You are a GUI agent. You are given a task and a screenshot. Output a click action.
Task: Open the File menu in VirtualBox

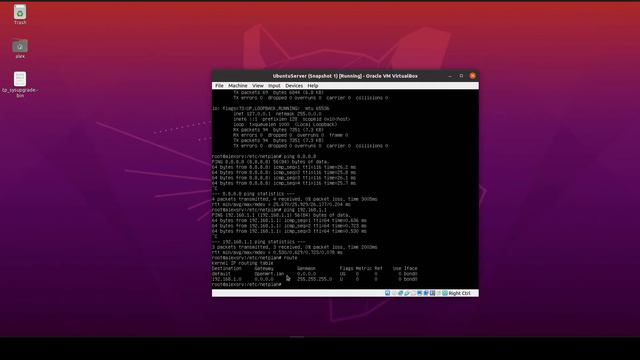[x=219, y=86]
